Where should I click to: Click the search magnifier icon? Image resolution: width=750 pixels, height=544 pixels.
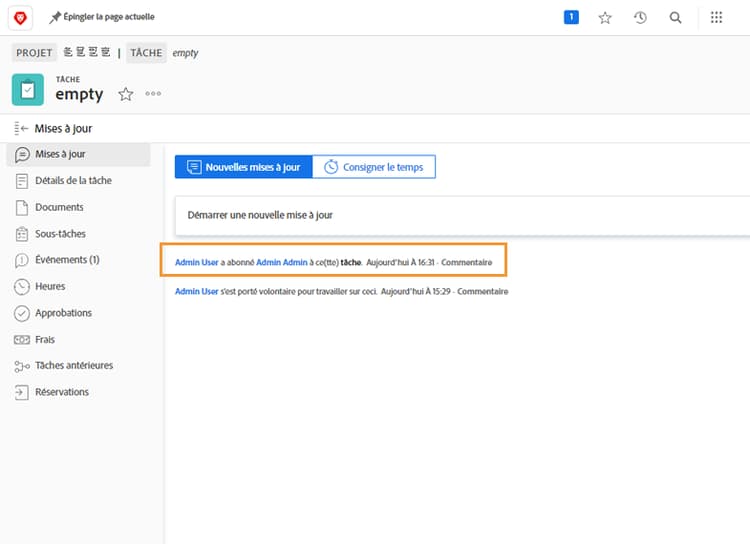pos(675,18)
